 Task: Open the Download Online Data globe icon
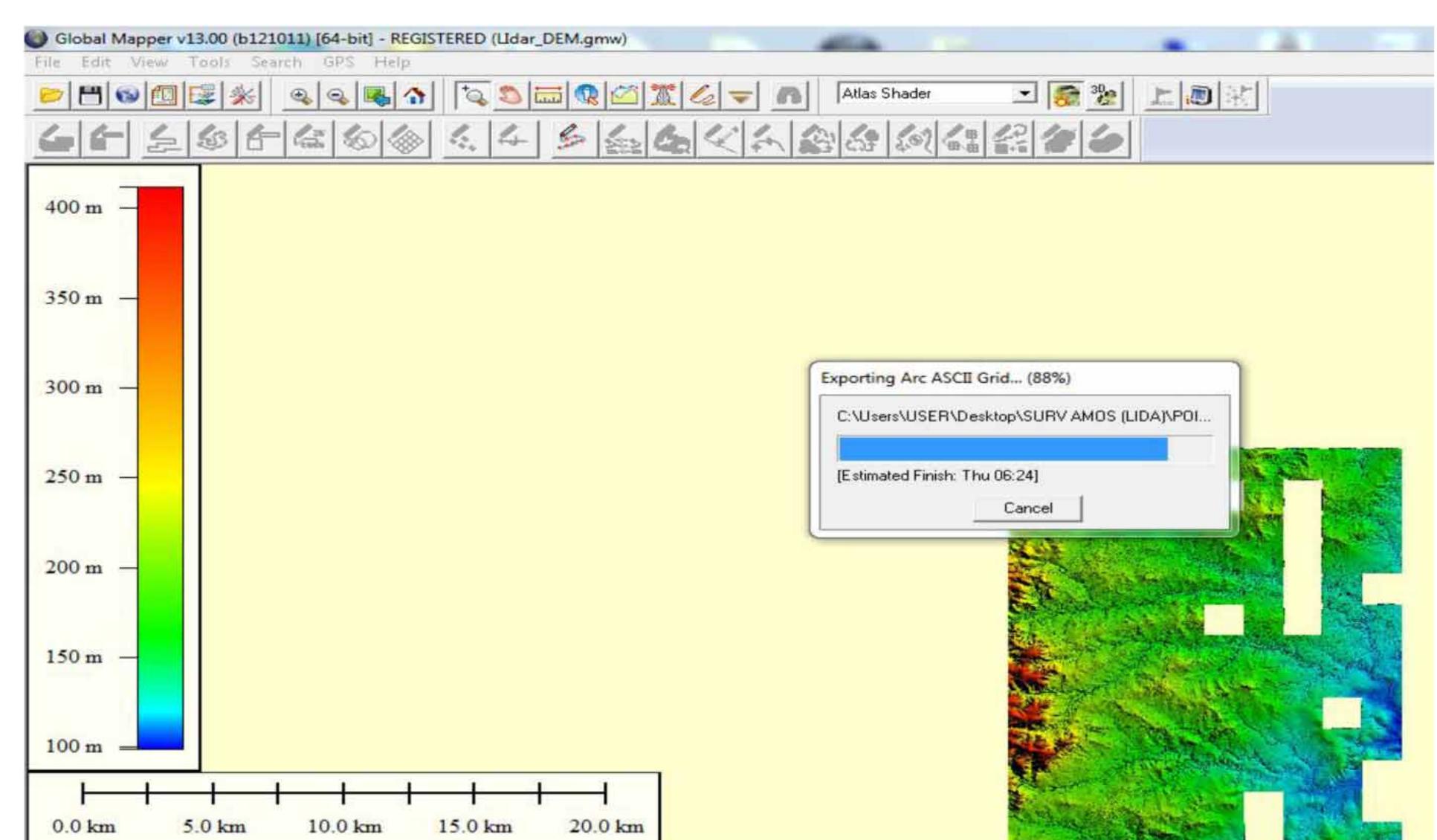(x=128, y=96)
